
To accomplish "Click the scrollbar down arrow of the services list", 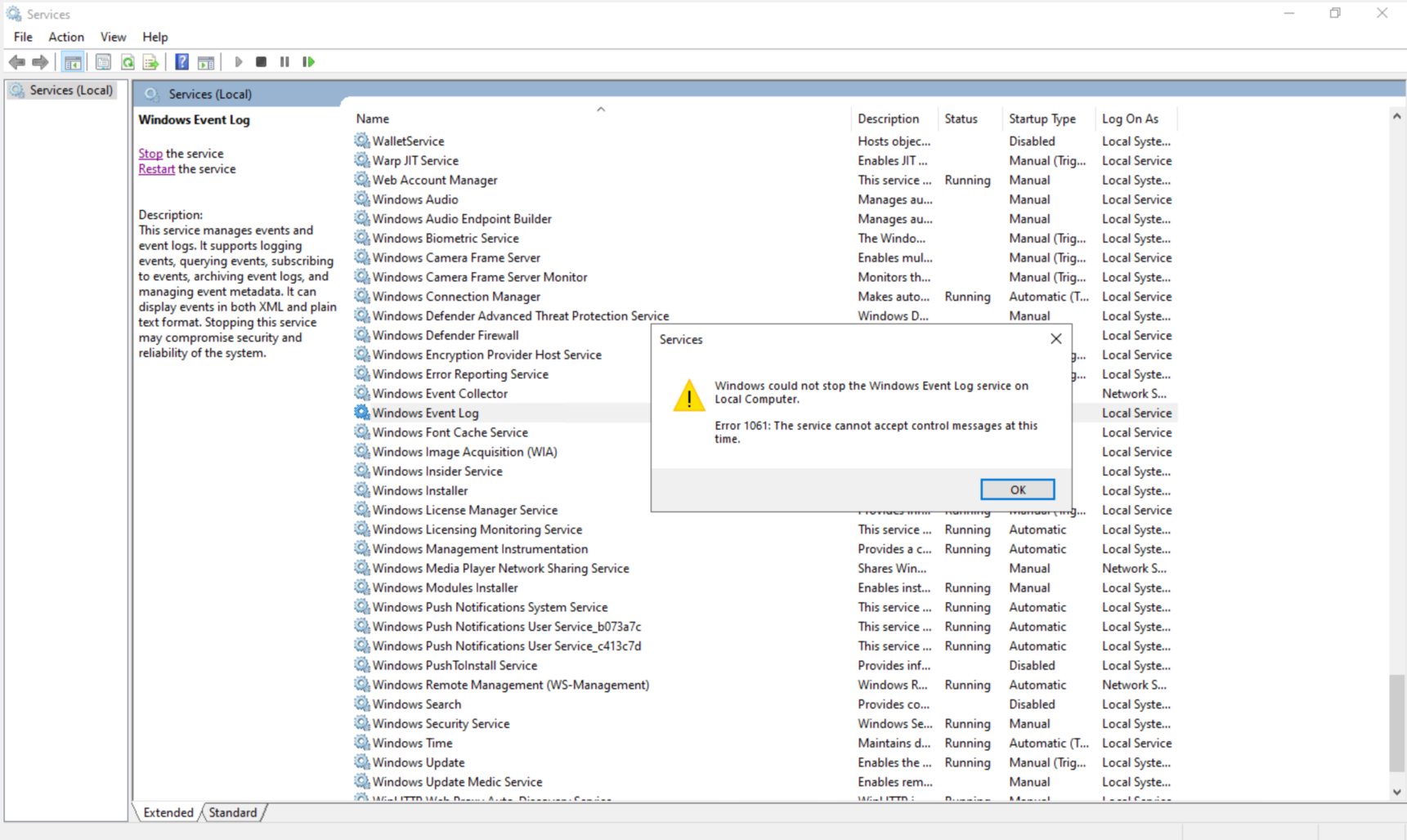I will pyautogui.click(x=1396, y=792).
